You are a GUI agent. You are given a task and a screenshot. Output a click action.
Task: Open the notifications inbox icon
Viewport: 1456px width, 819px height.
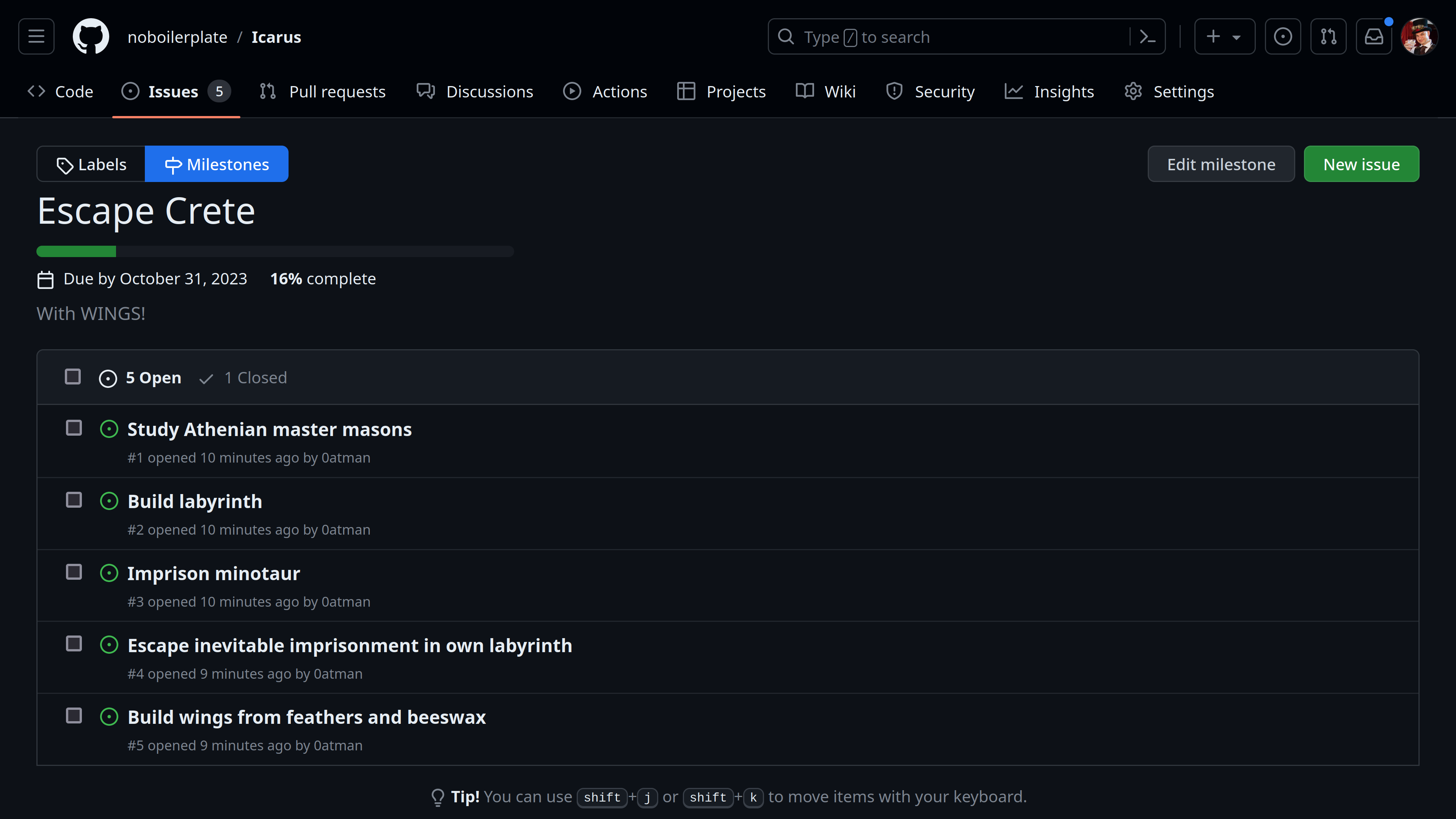click(x=1374, y=37)
